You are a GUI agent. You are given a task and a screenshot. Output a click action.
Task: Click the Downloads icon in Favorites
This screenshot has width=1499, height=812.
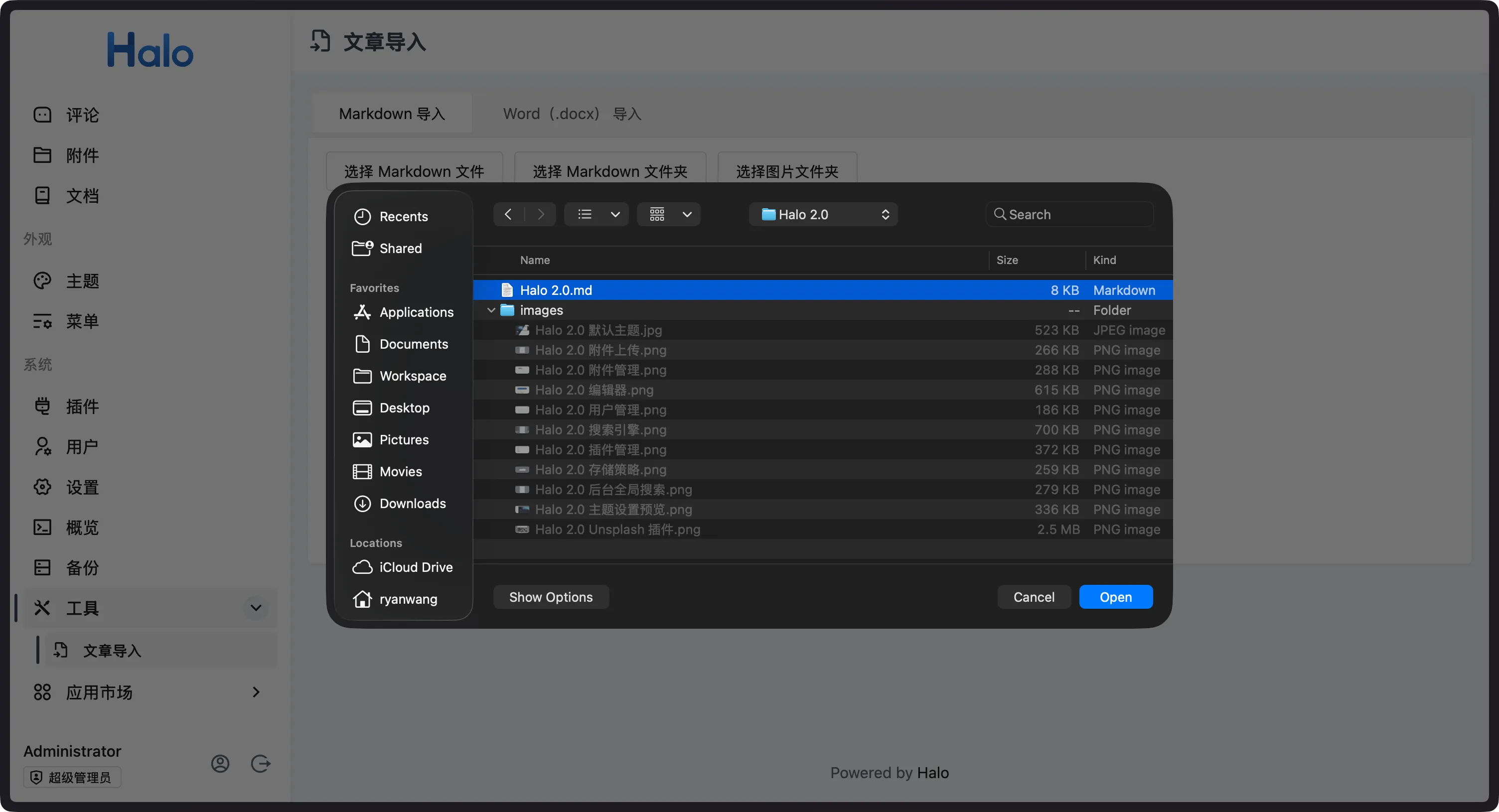coord(362,503)
